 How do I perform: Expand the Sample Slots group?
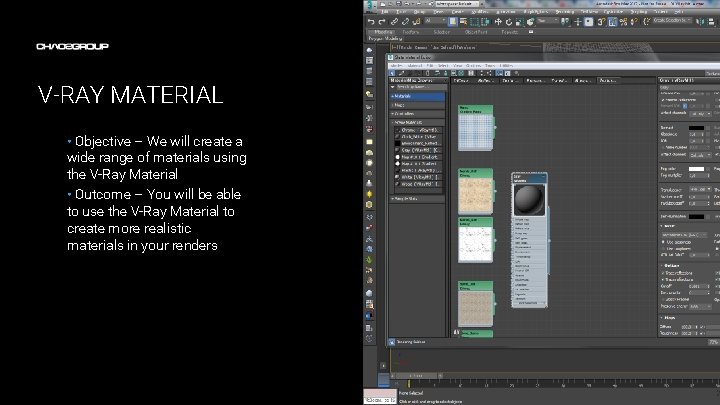(418, 199)
